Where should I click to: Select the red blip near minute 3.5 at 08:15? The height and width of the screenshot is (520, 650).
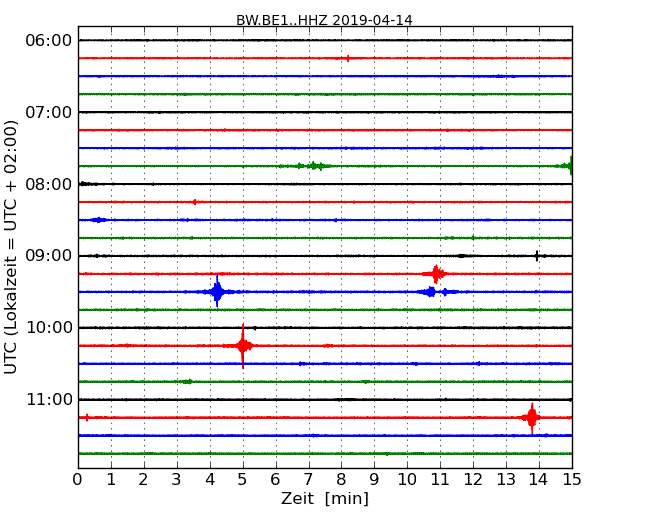pyautogui.click(x=194, y=202)
